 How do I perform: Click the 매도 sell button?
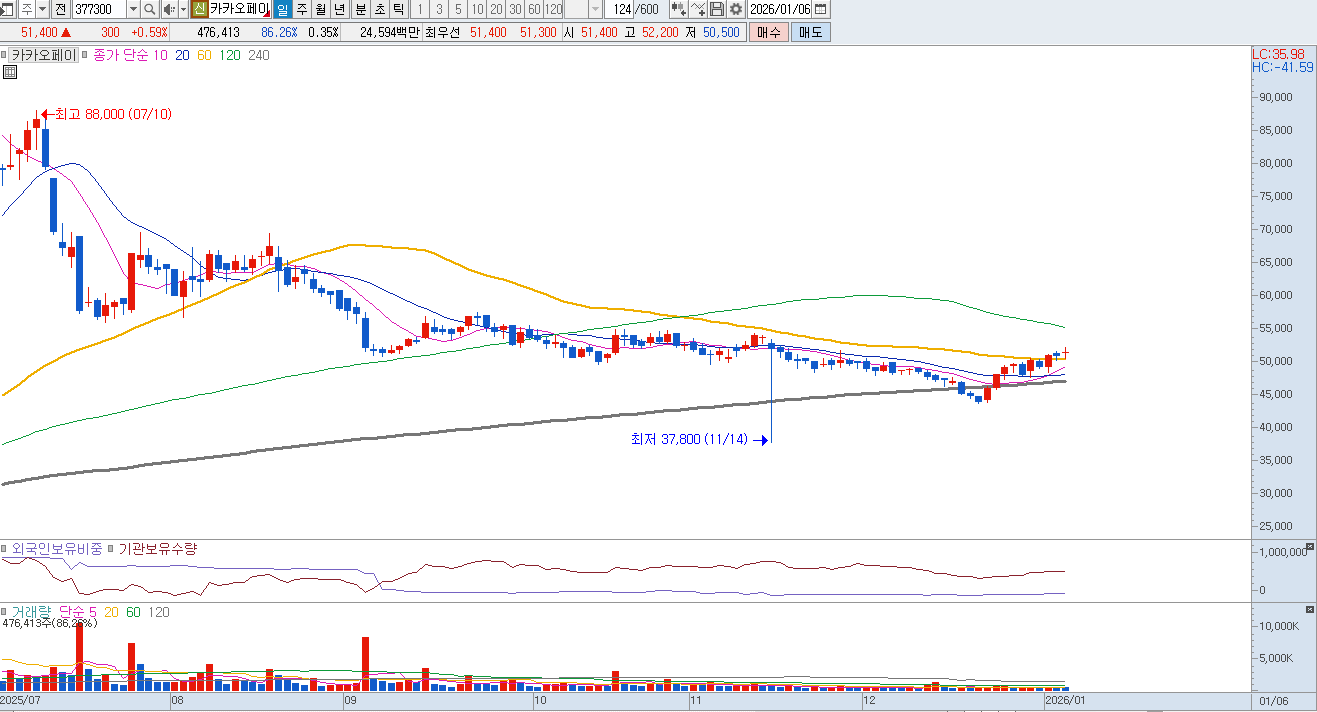[809, 32]
